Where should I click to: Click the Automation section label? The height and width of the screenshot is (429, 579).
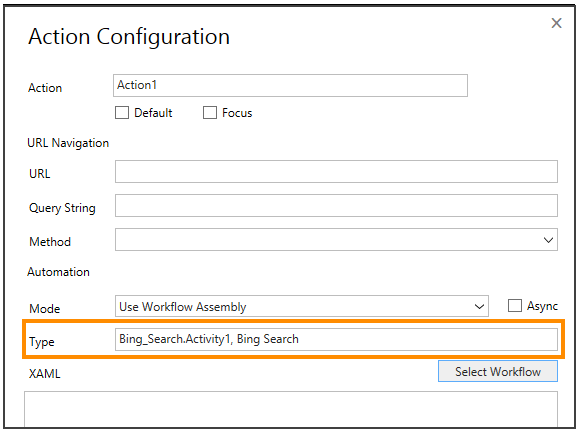58,272
